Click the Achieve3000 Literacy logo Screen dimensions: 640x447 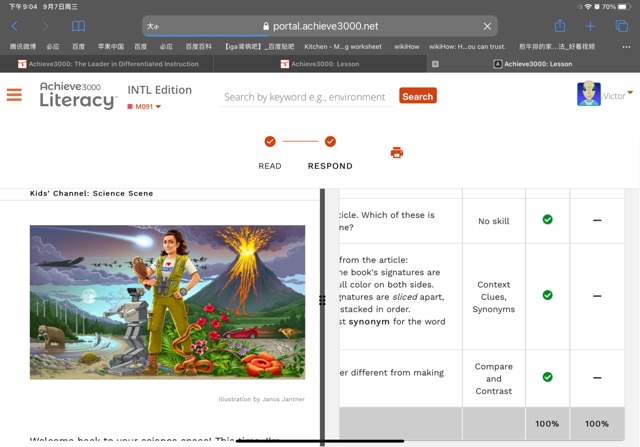point(78,95)
